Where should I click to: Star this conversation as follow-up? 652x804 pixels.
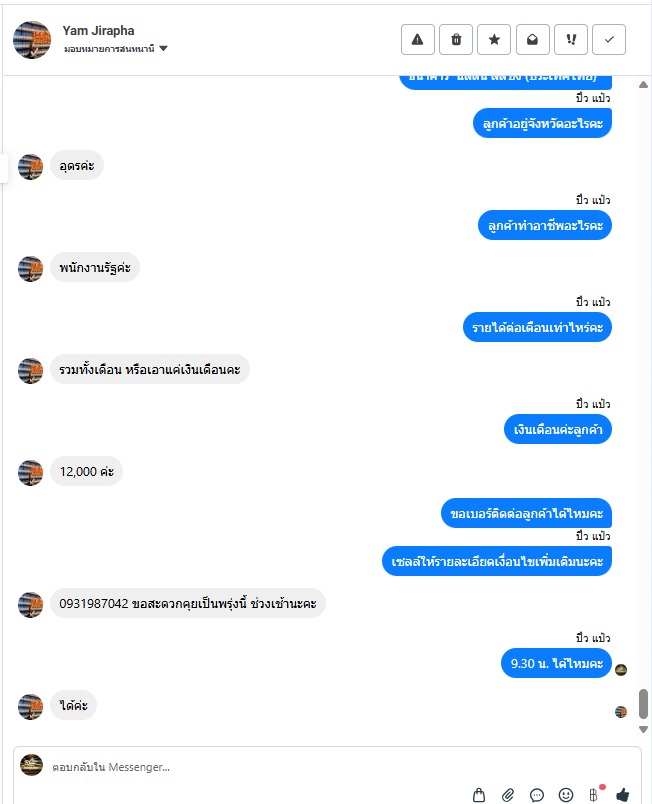pos(494,39)
